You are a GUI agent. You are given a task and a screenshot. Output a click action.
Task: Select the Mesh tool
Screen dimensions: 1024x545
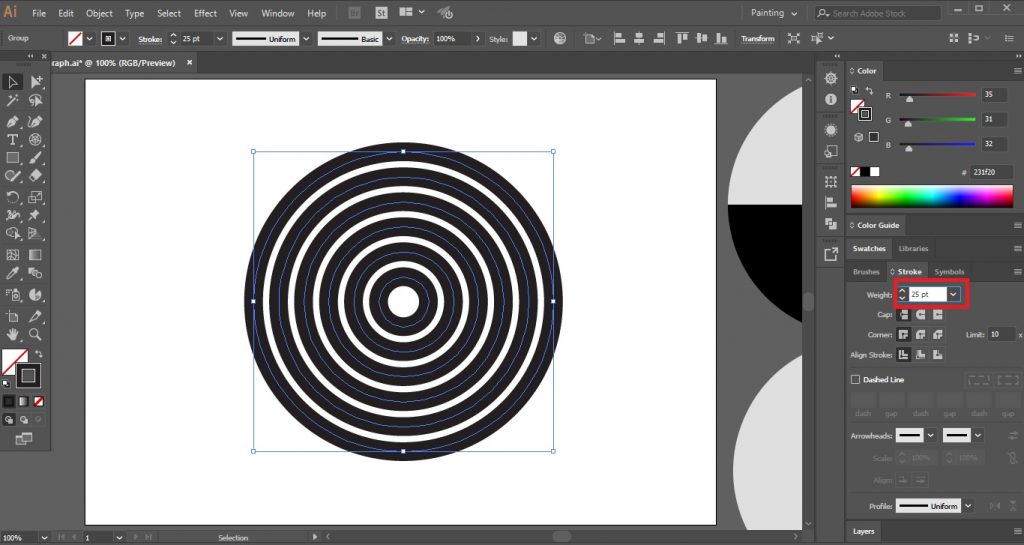coord(12,255)
